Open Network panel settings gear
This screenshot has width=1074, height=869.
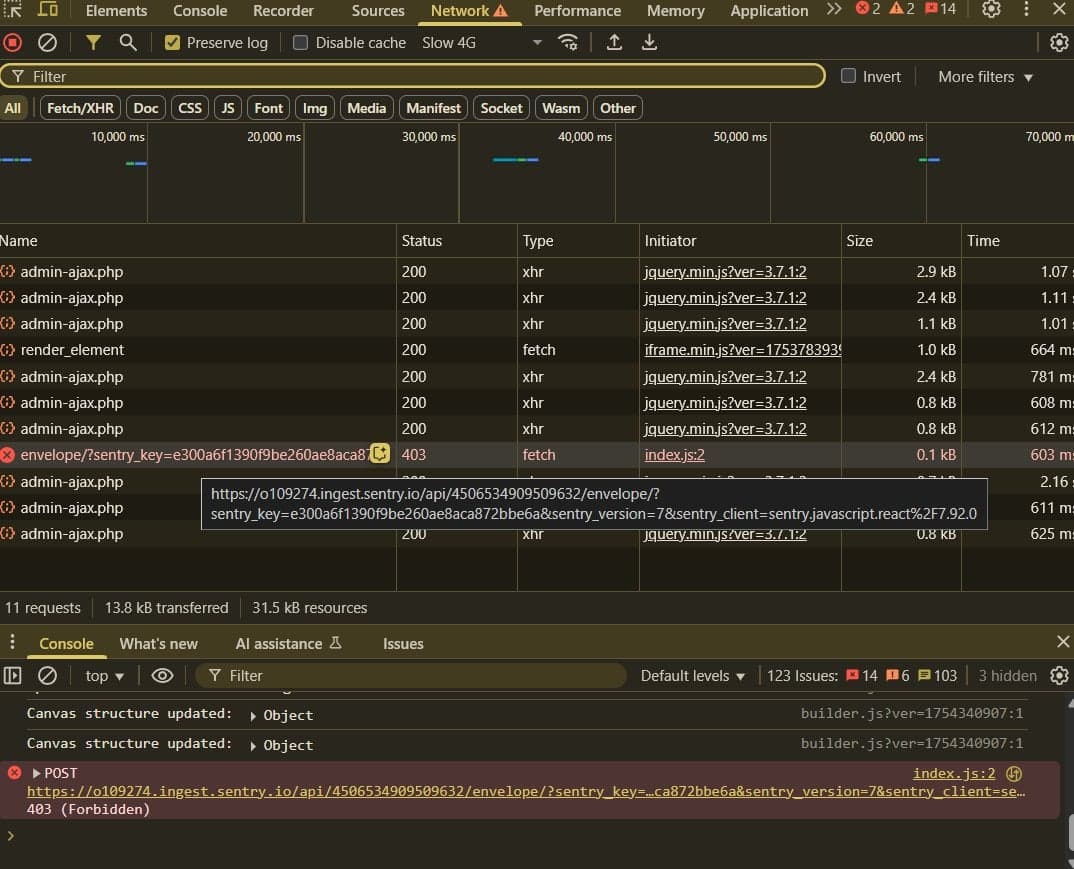(x=1059, y=42)
